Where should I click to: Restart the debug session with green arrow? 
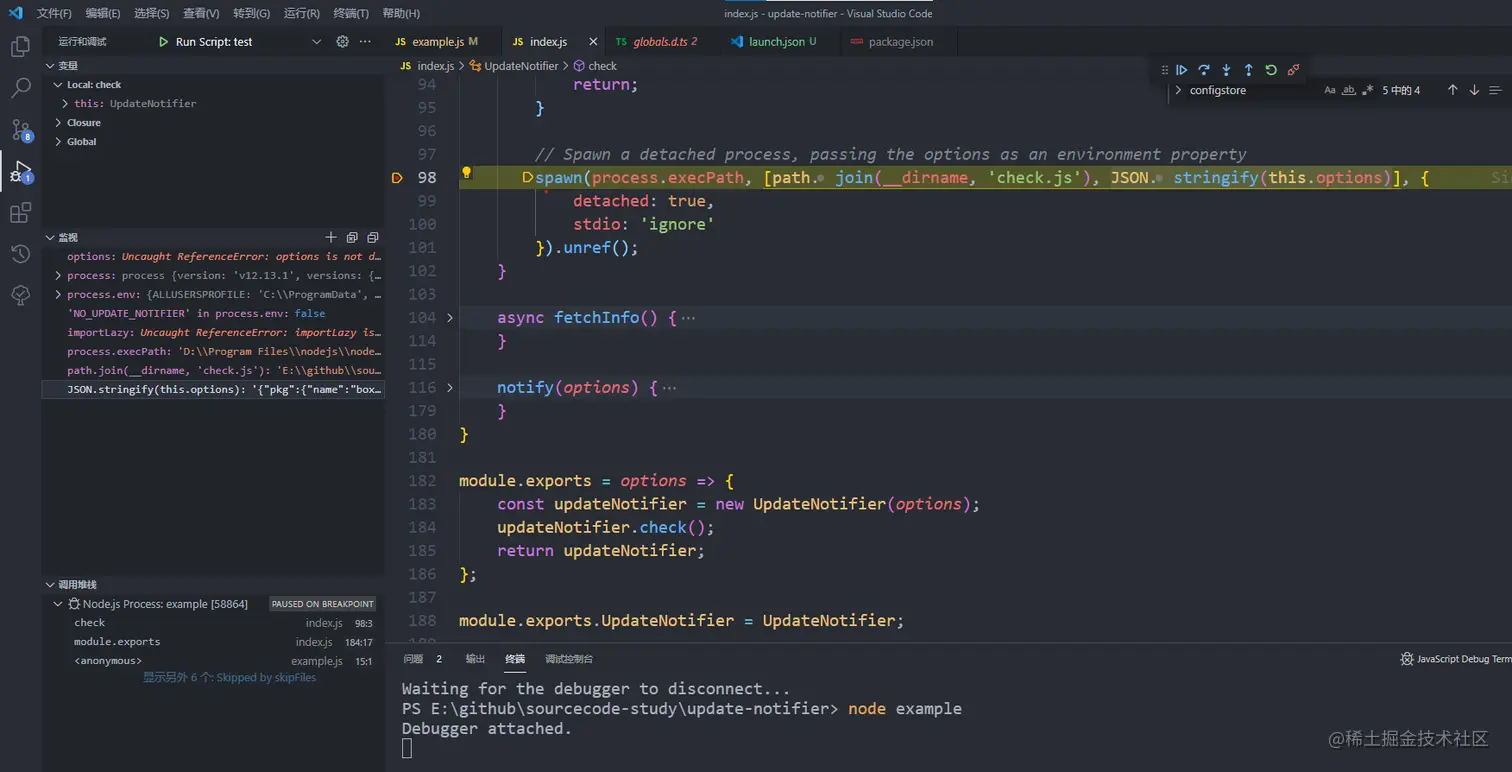pyautogui.click(x=1271, y=70)
